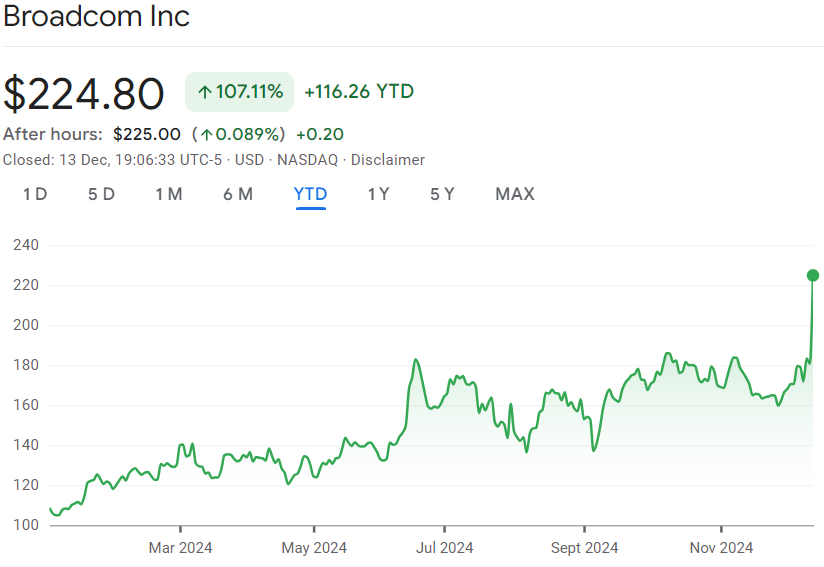The image size is (824, 567).
Task: Click the 100 y-axis label
Action: pyautogui.click(x=26, y=524)
